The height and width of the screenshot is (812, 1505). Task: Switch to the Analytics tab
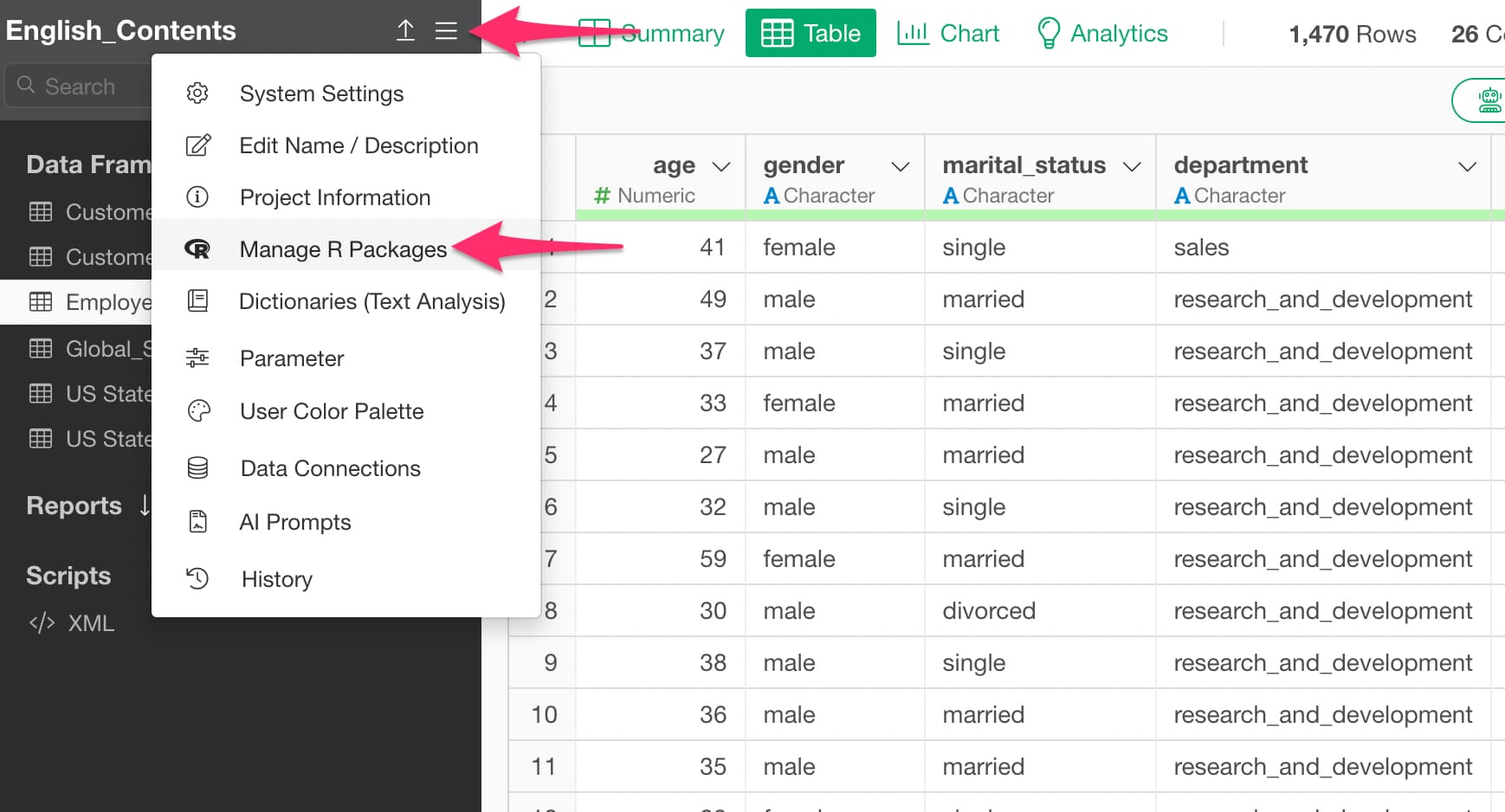pos(1102,33)
